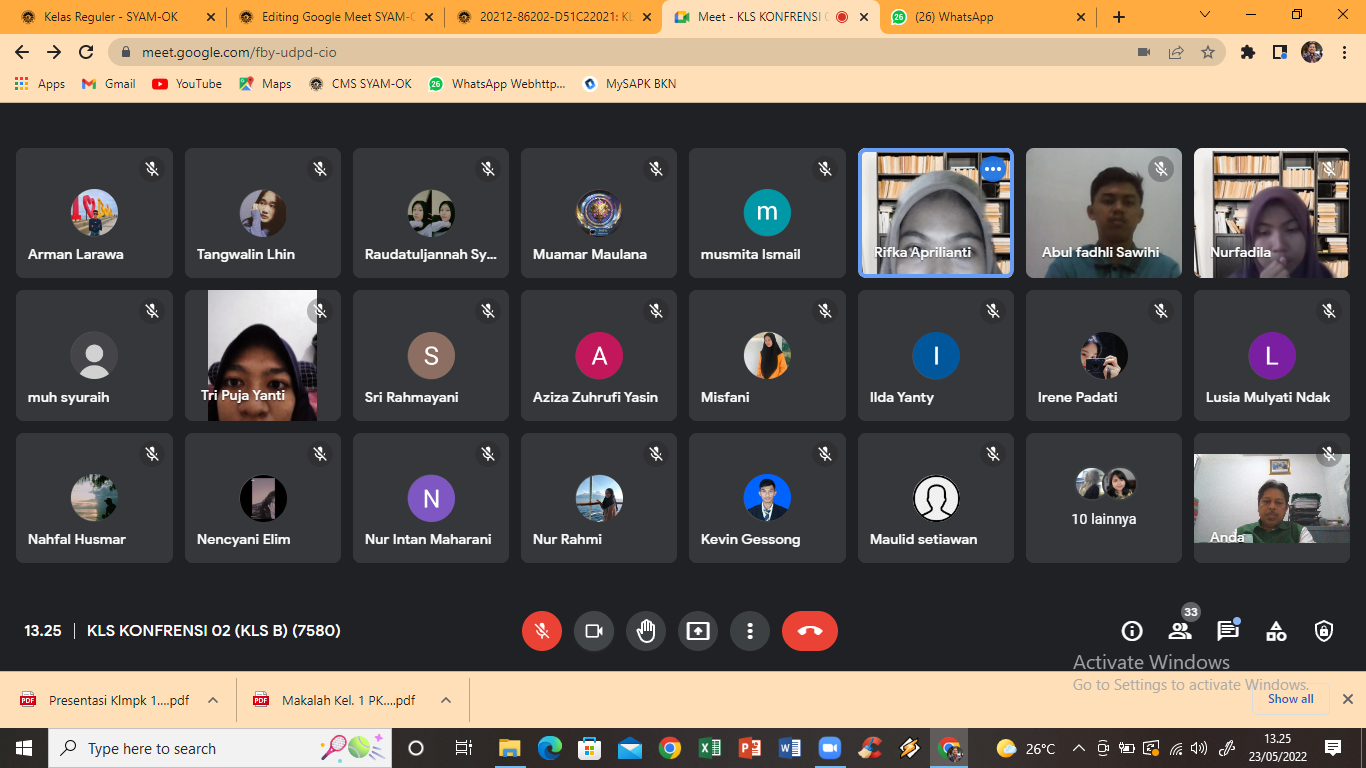The image size is (1366, 768).
Task: Click the camera permission icon in the address bar
Action: coord(1144,52)
